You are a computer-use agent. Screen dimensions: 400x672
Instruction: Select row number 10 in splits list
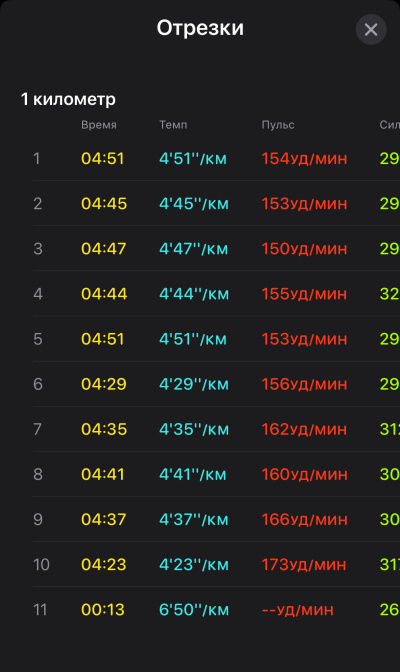pyautogui.click(x=42, y=564)
